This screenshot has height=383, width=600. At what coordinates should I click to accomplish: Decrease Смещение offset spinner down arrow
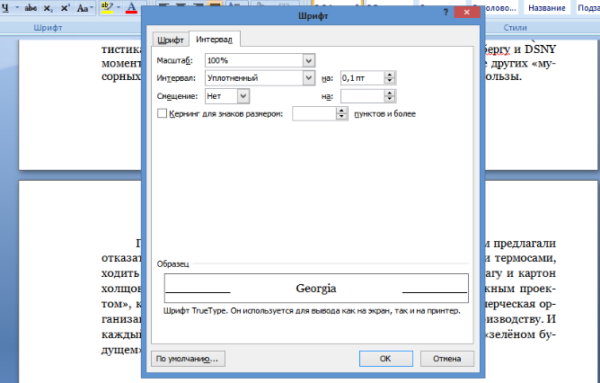(390, 99)
